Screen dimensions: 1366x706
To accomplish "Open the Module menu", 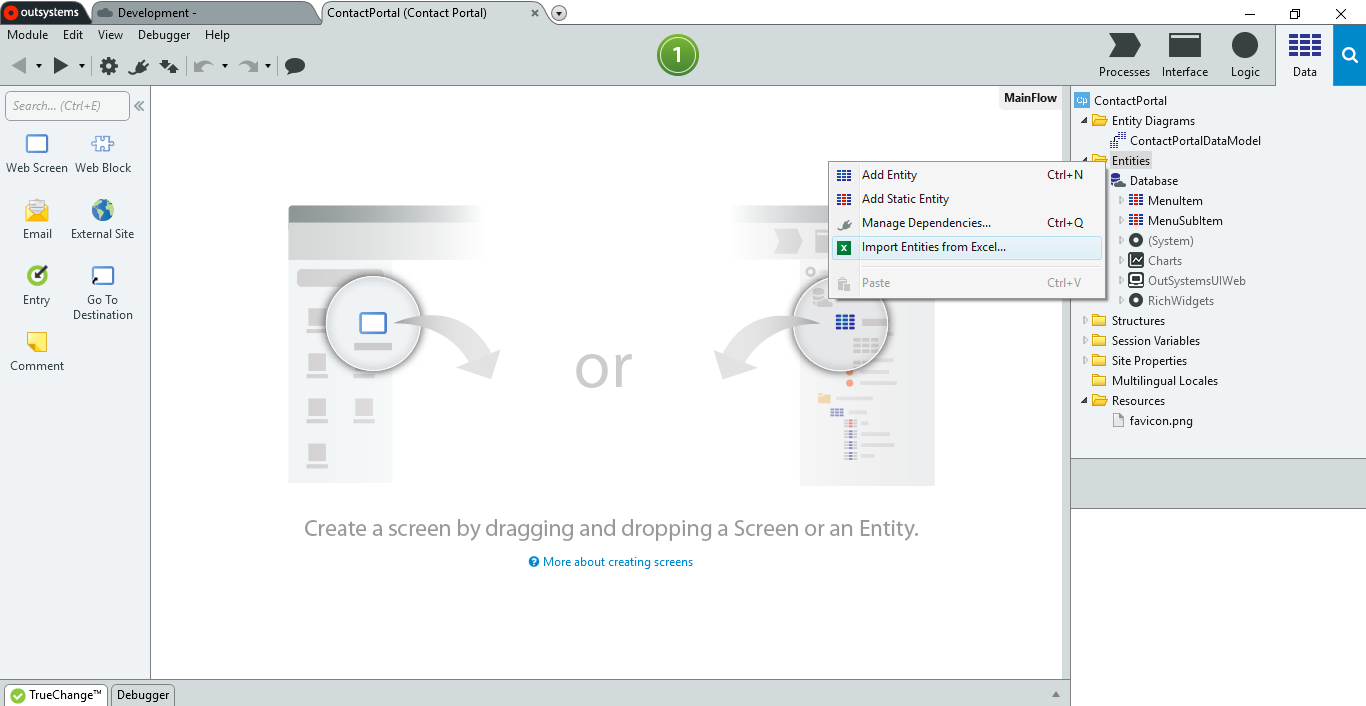I will [28, 35].
